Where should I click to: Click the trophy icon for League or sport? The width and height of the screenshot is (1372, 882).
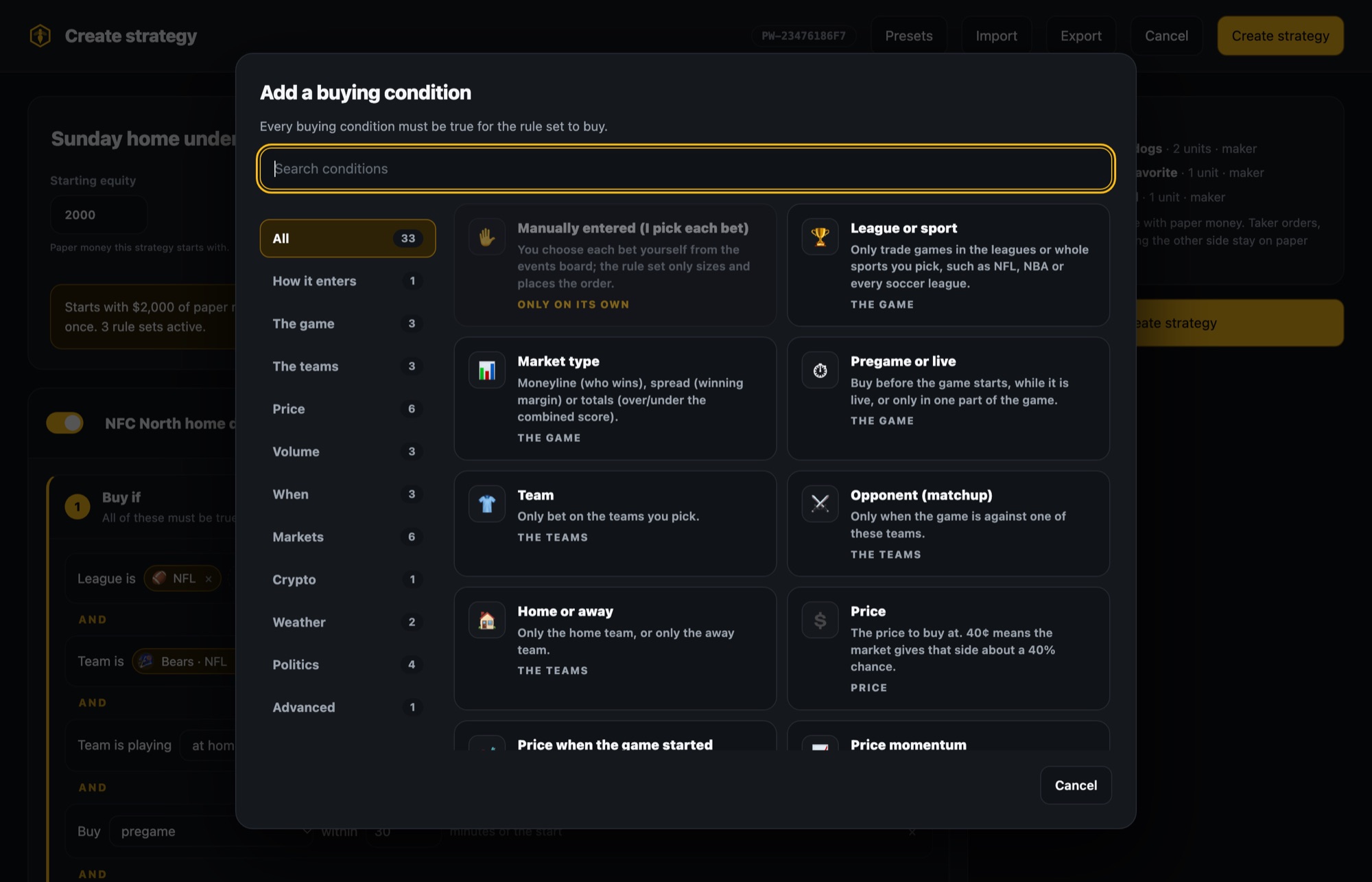coord(820,237)
